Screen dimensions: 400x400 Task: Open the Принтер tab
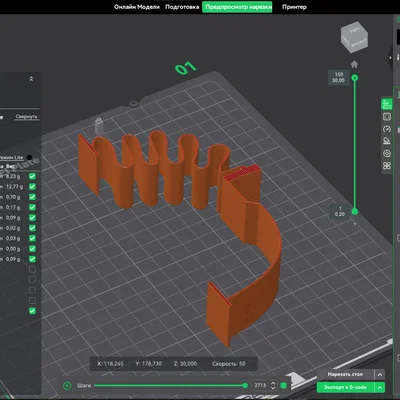pos(294,7)
